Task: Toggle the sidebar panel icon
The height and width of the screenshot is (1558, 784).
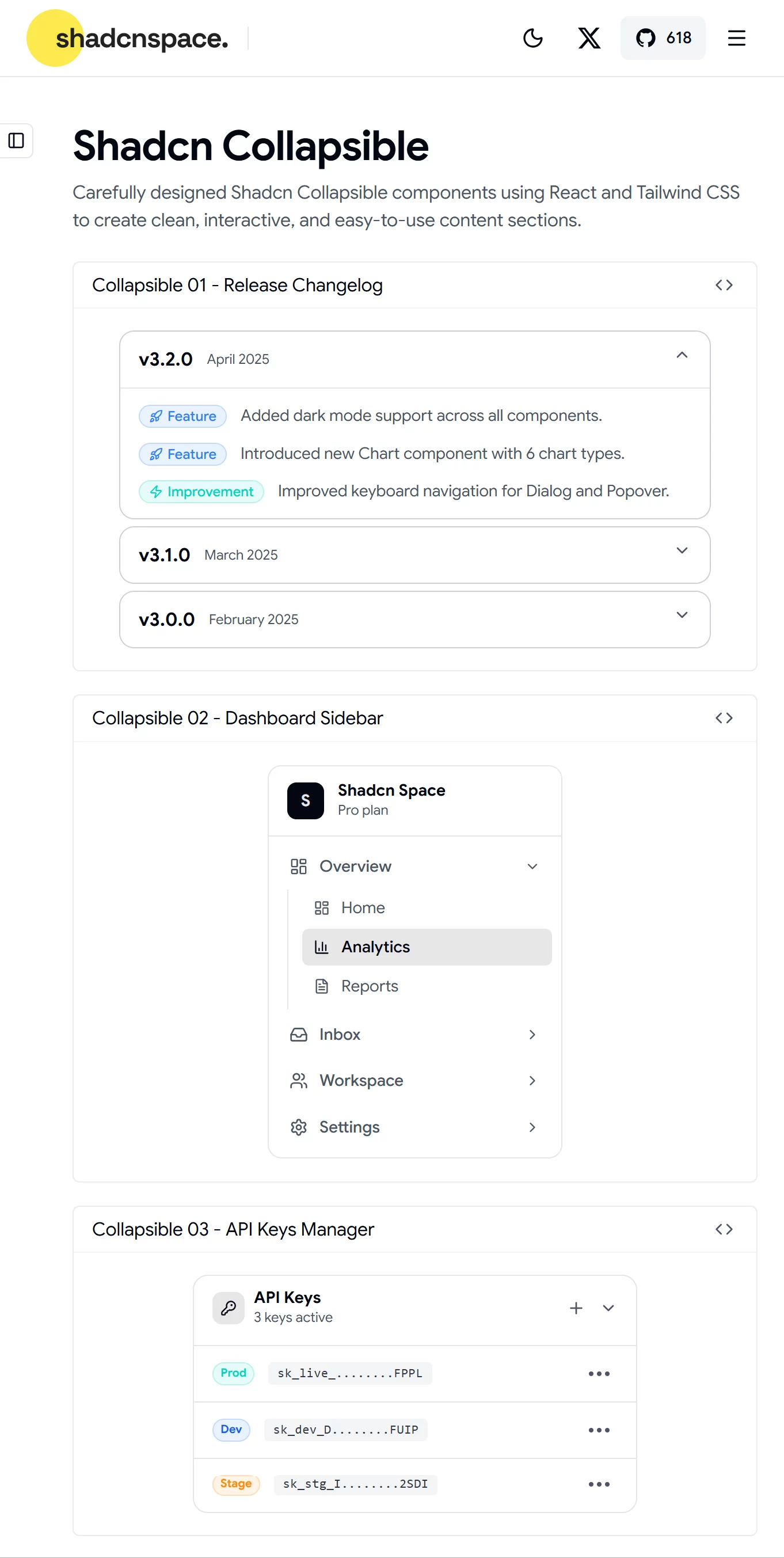Action: [x=16, y=140]
